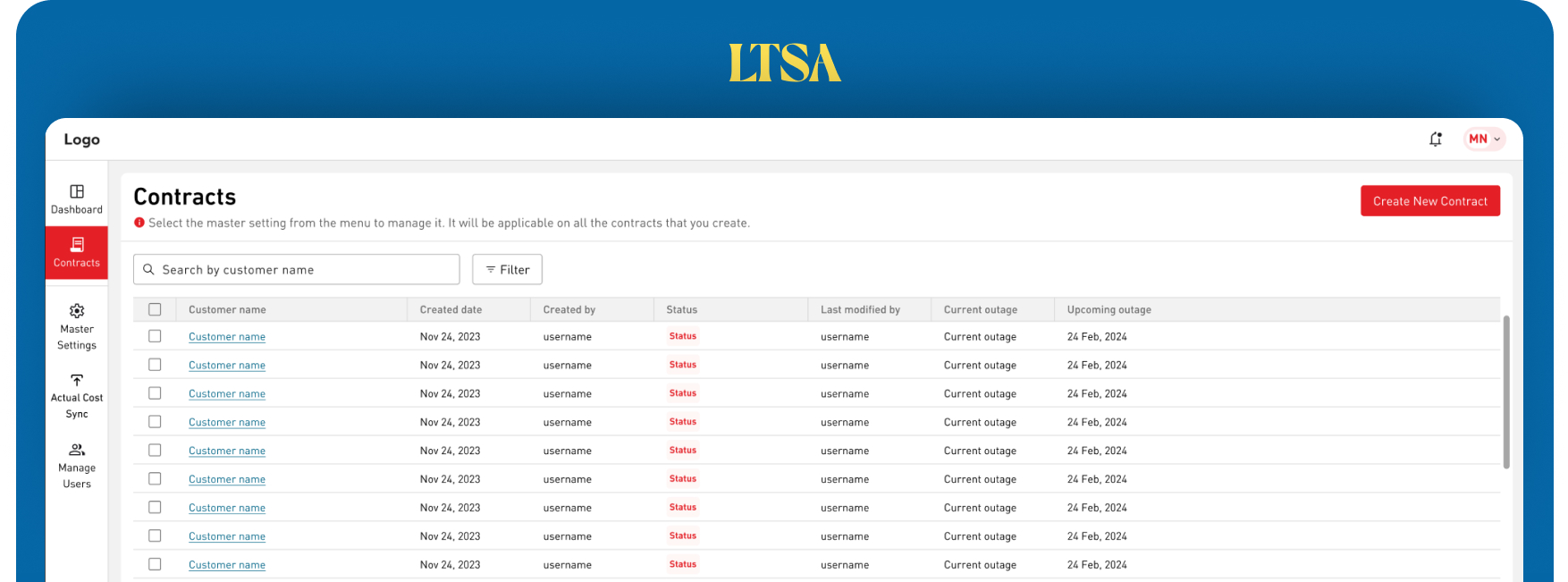The image size is (1568, 582).
Task: Open the seventh row's Customer name link
Action: (x=227, y=508)
